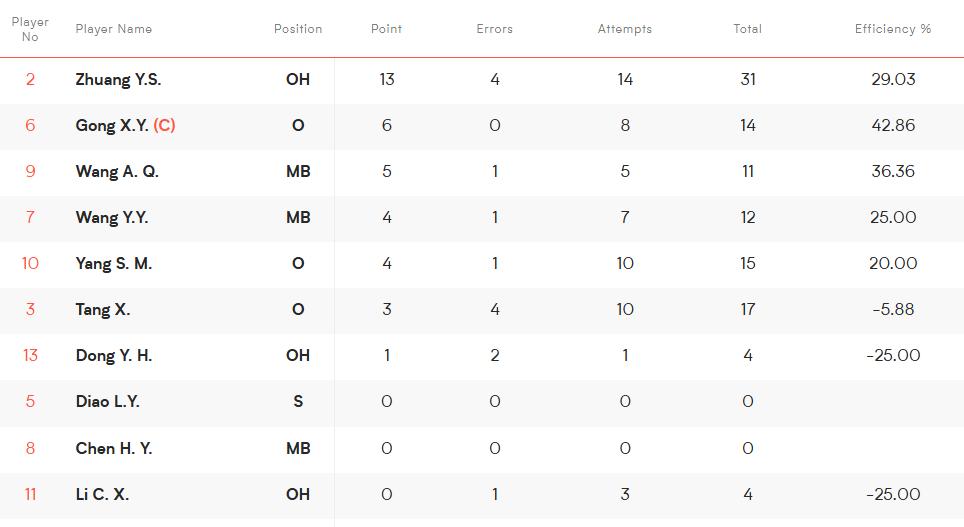The width and height of the screenshot is (964, 527).
Task: Click Dong Y. H. name
Action: [x=114, y=355]
